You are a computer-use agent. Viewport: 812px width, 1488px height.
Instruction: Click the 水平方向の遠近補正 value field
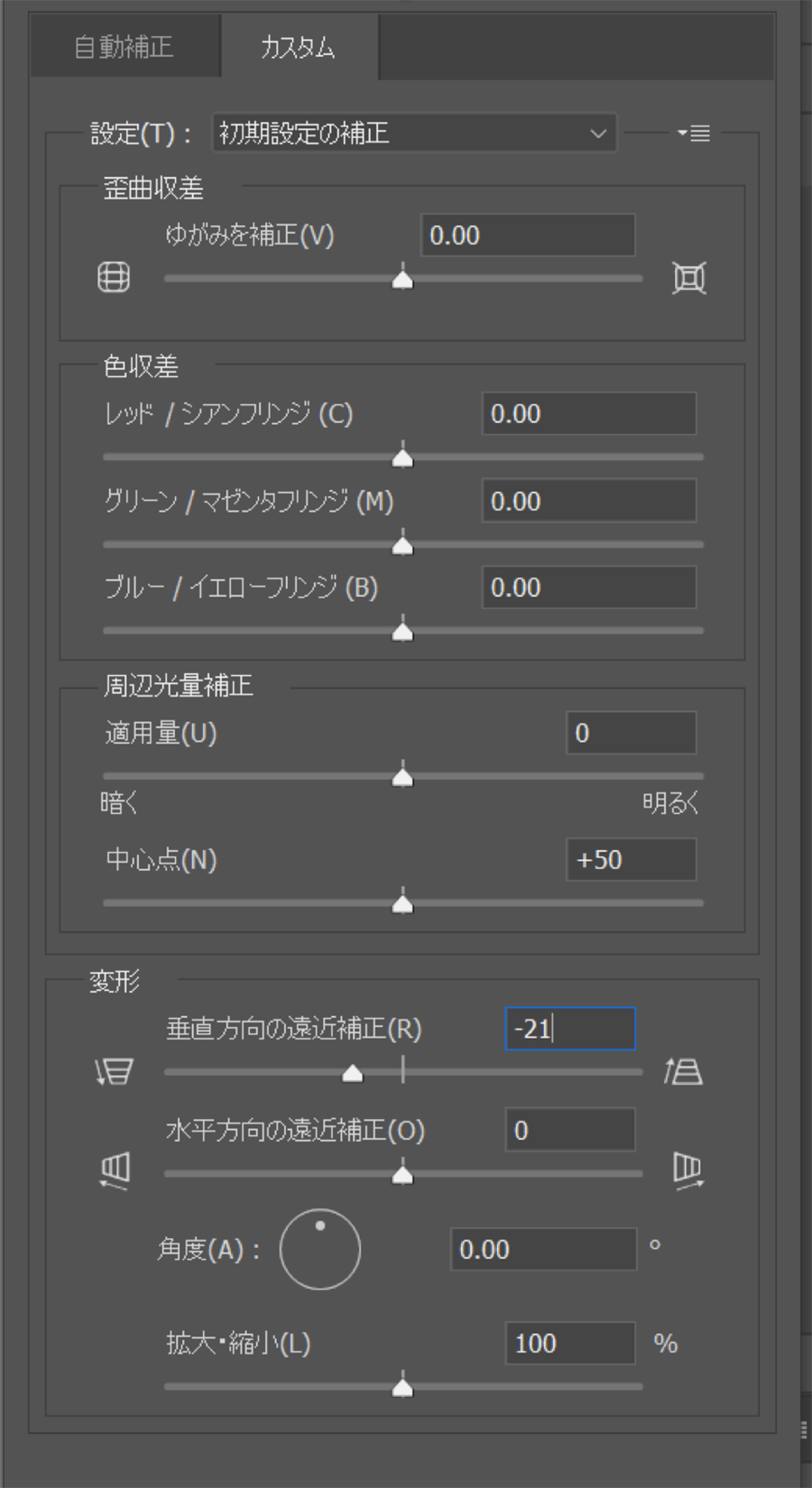click(570, 1131)
